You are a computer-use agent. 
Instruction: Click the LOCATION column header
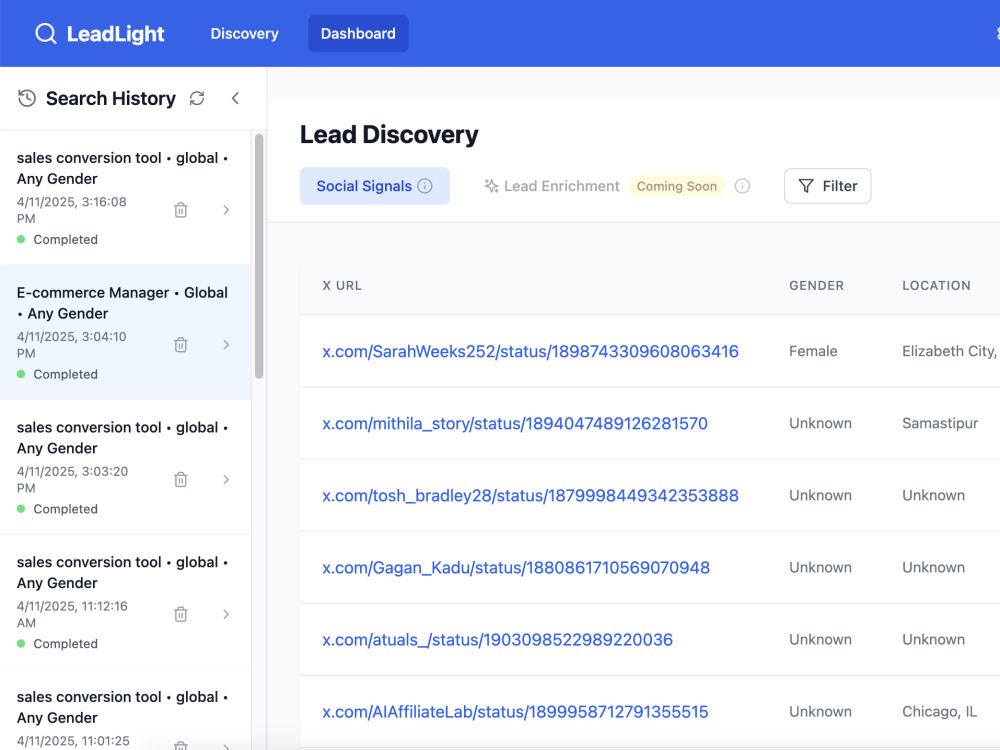point(936,286)
